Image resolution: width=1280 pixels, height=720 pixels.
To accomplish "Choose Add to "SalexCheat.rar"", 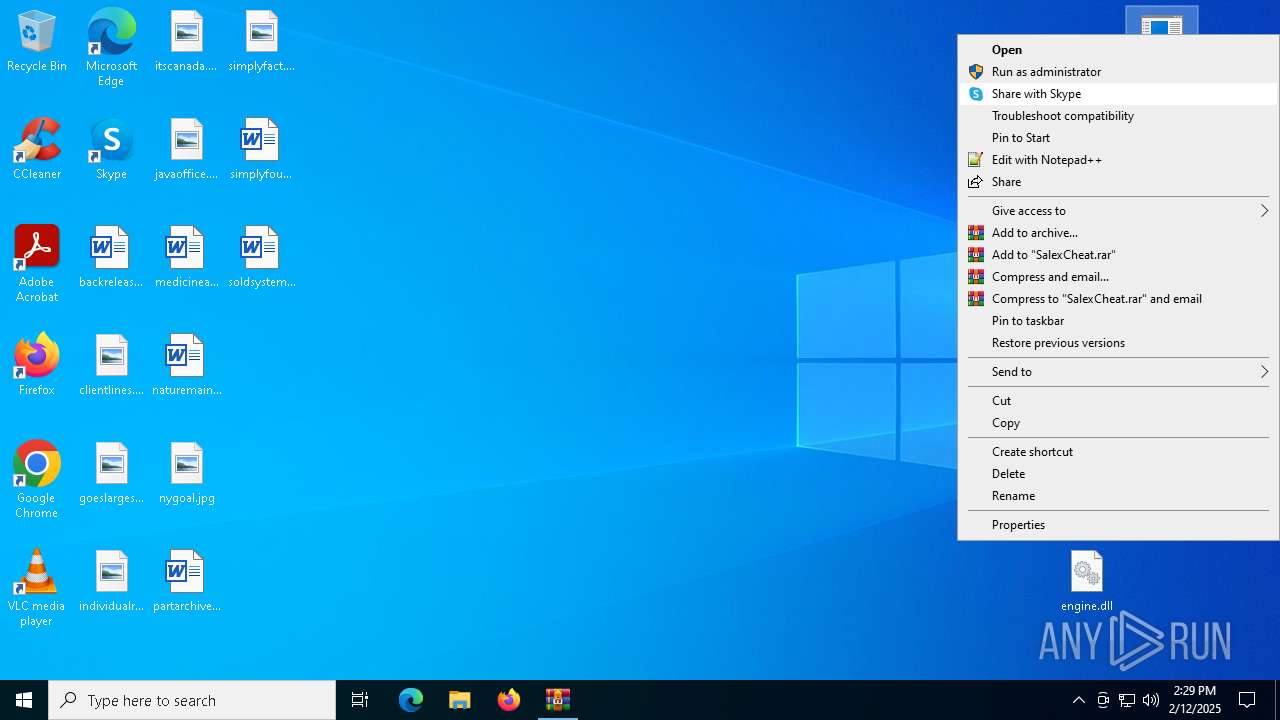I will [1118, 255].
